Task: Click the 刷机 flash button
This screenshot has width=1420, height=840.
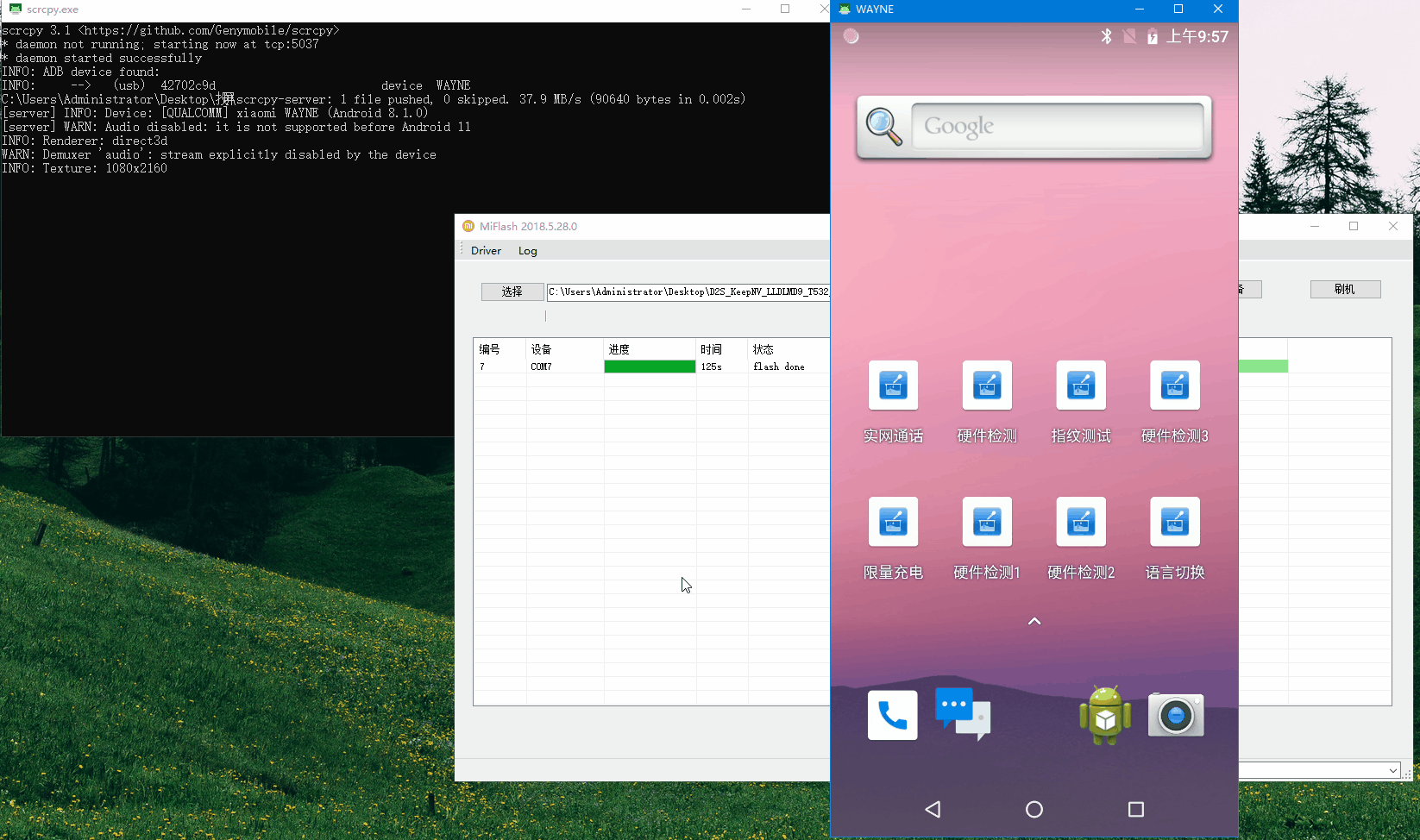Action: click(x=1345, y=289)
